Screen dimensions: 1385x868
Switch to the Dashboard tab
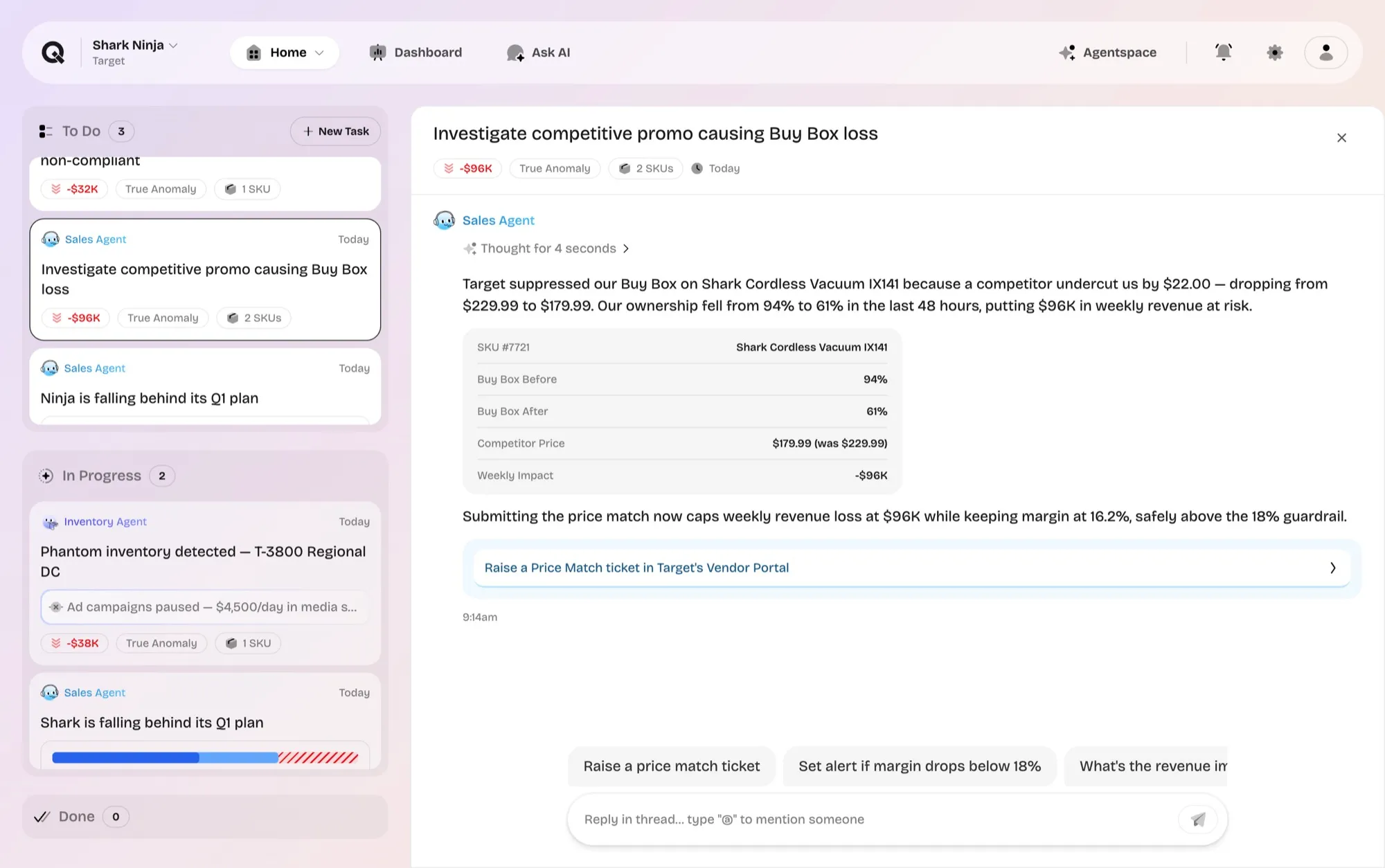coord(415,53)
